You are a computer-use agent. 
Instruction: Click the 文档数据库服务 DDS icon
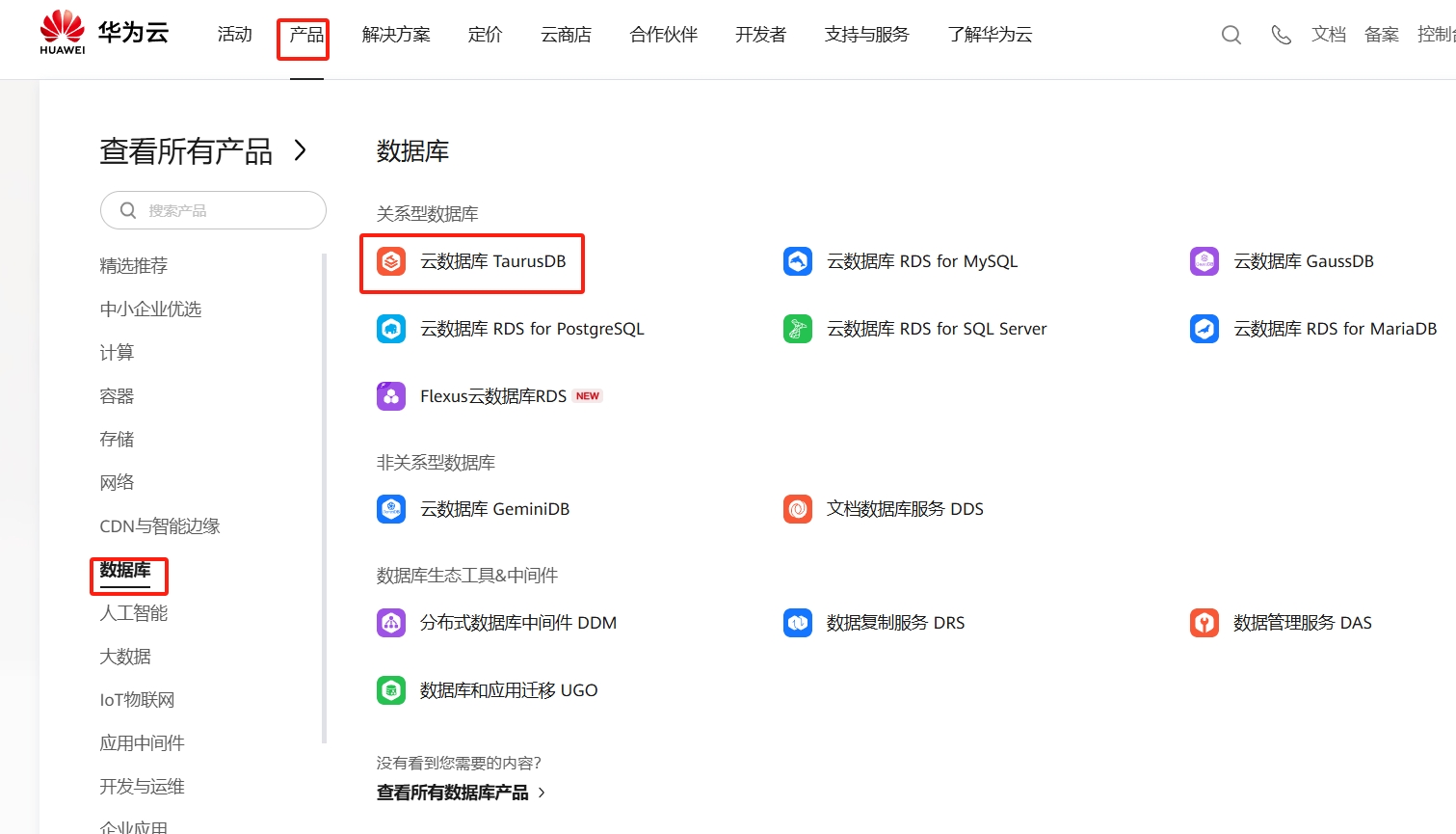coord(798,509)
